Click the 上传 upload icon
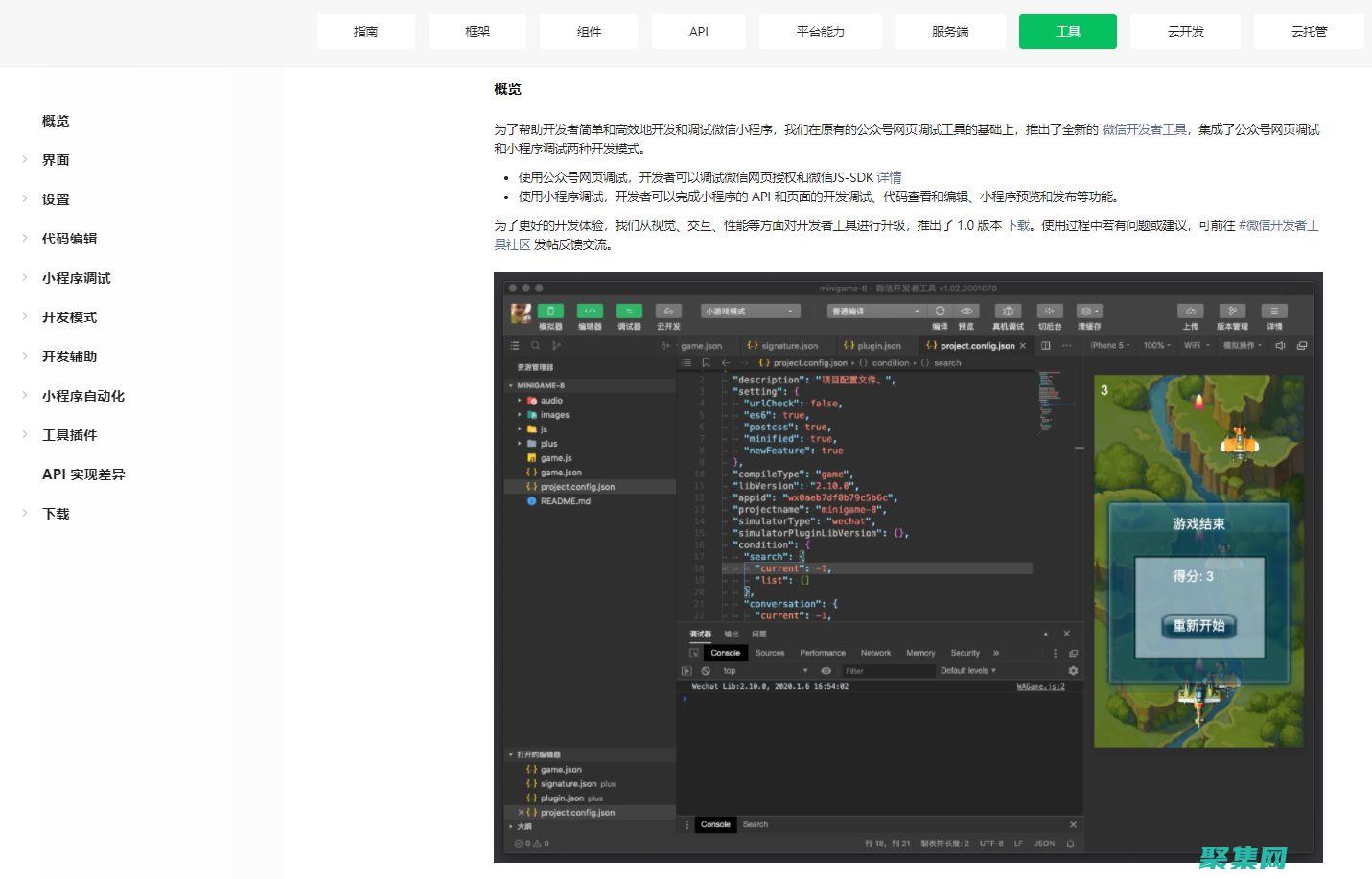 pyautogui.click(x=1191, y=311)
